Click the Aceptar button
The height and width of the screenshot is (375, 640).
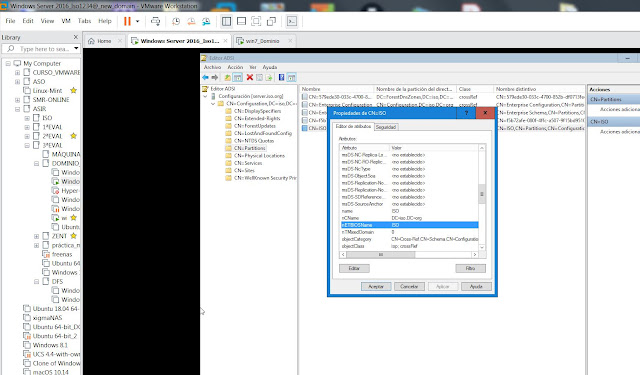(376, 286)
